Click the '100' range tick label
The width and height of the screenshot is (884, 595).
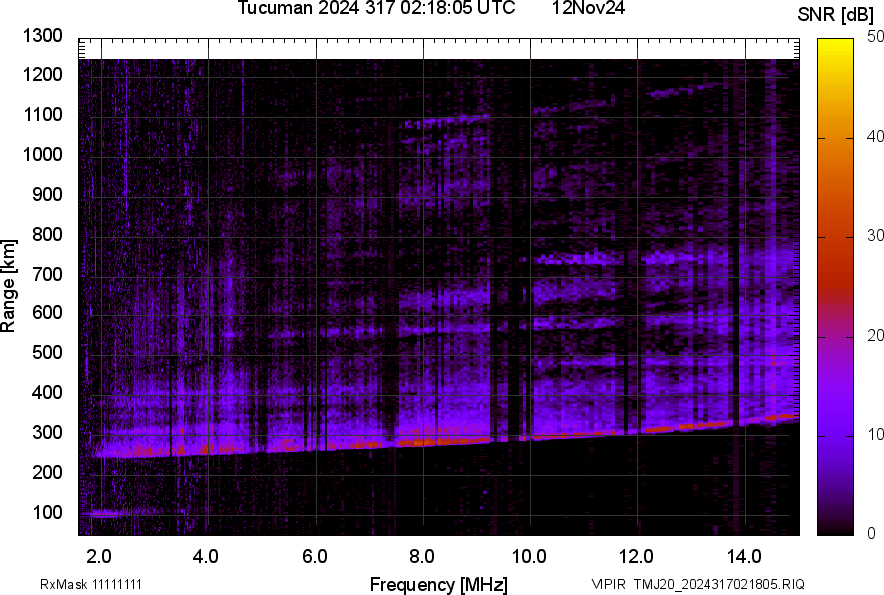click(x=46, y=513)
